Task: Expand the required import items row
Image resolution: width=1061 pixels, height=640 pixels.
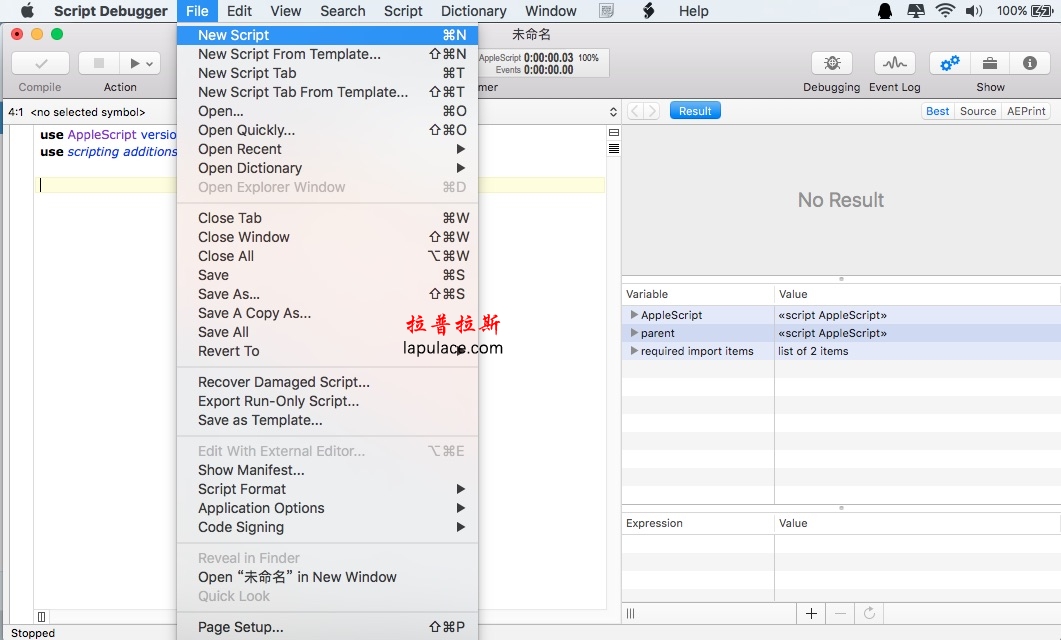Action: point(634,351)
